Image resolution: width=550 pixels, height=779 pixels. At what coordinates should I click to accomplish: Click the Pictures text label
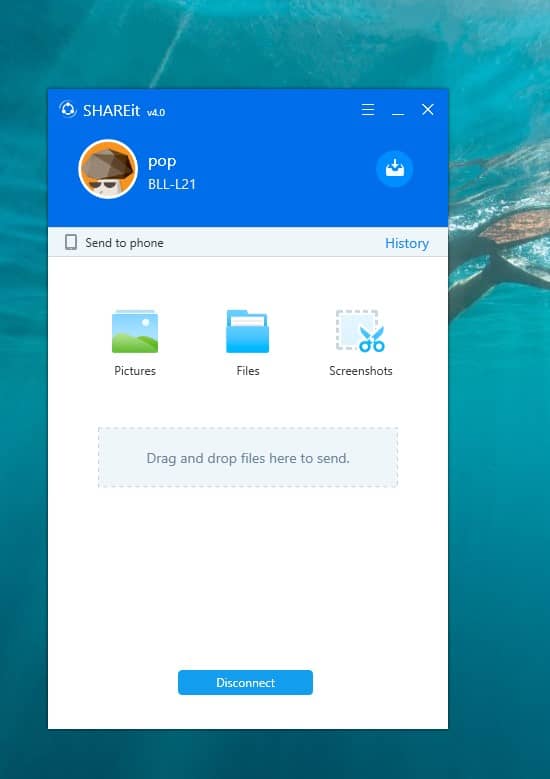pos(135,371)
